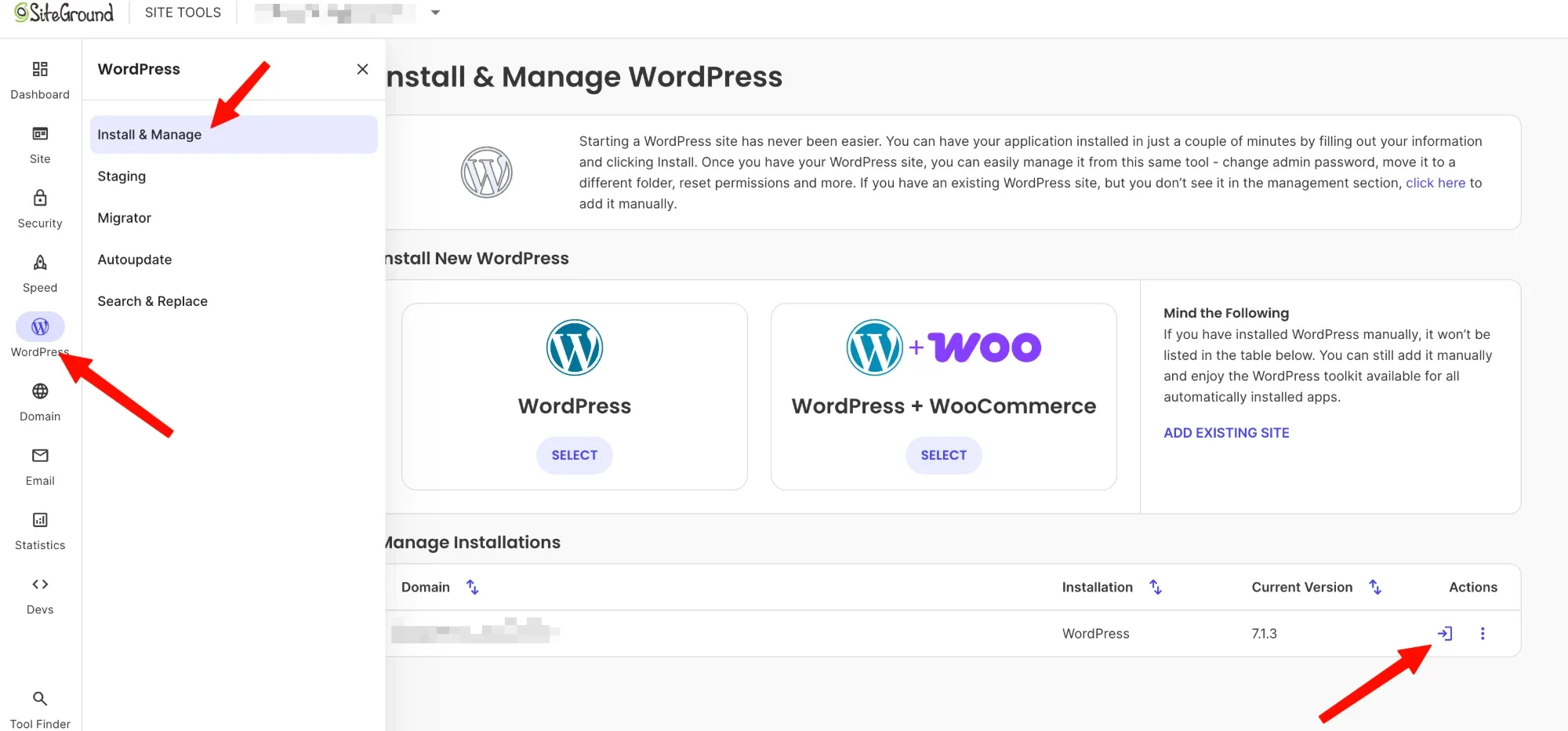Click the Actions column header
The image size is (1568, 731).
point(1473,587)
